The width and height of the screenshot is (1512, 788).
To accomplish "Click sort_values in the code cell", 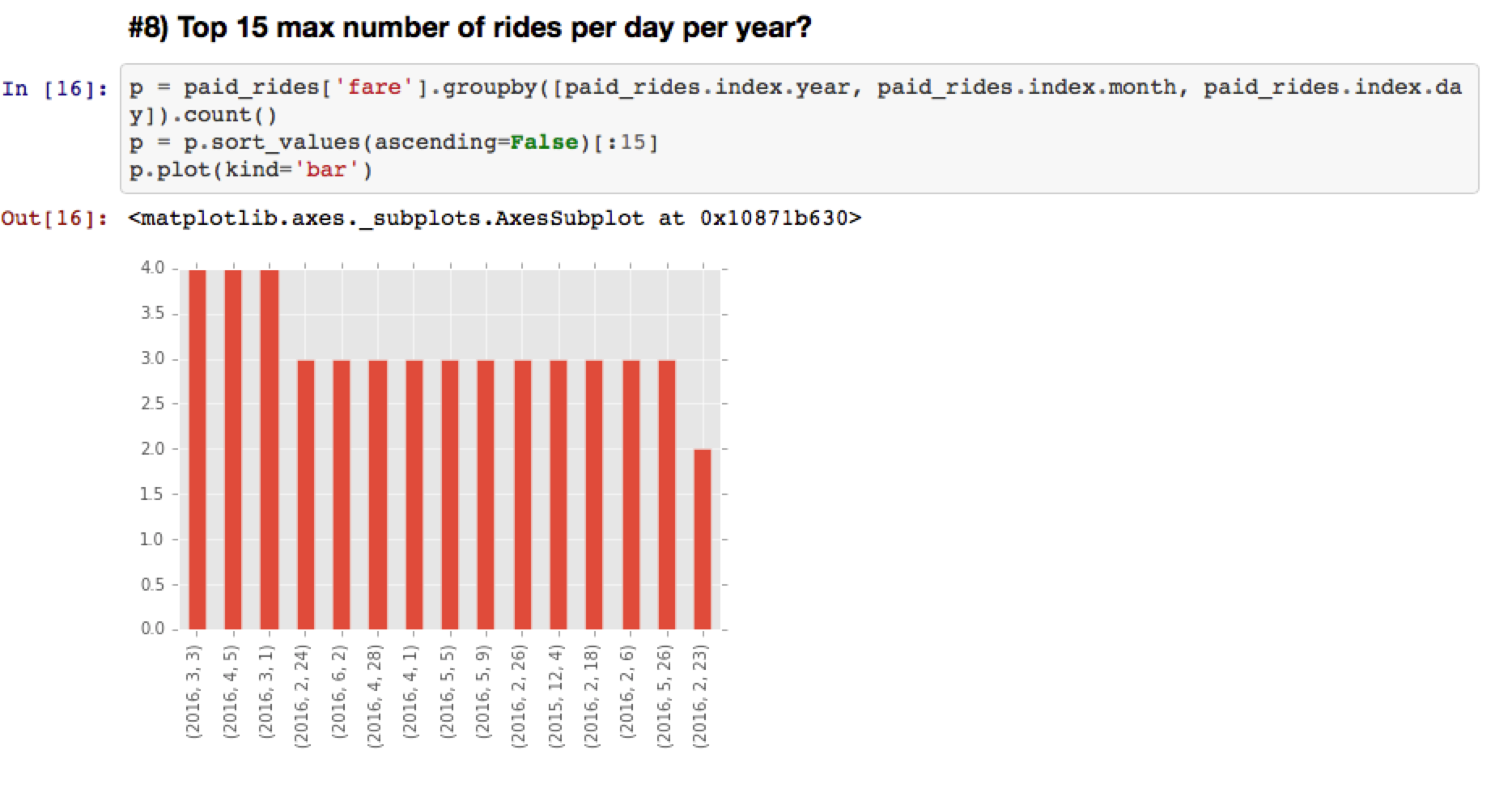I will [285, 142].
